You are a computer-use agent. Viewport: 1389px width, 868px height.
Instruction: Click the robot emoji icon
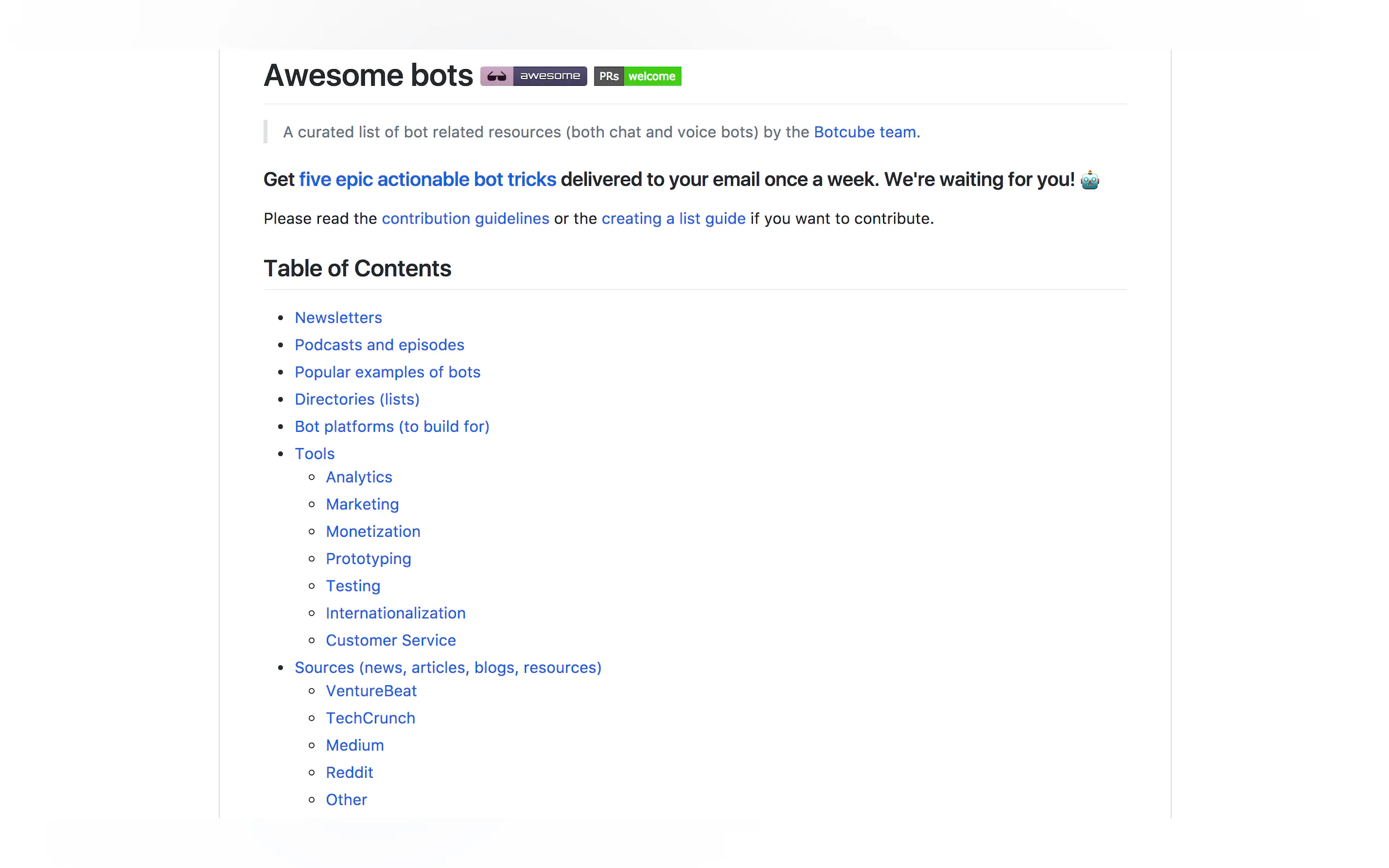[x=1089, y=180]
